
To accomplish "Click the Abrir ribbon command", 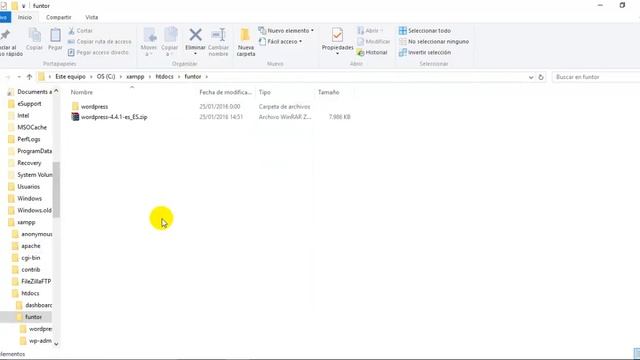I will tap(370, 31).
